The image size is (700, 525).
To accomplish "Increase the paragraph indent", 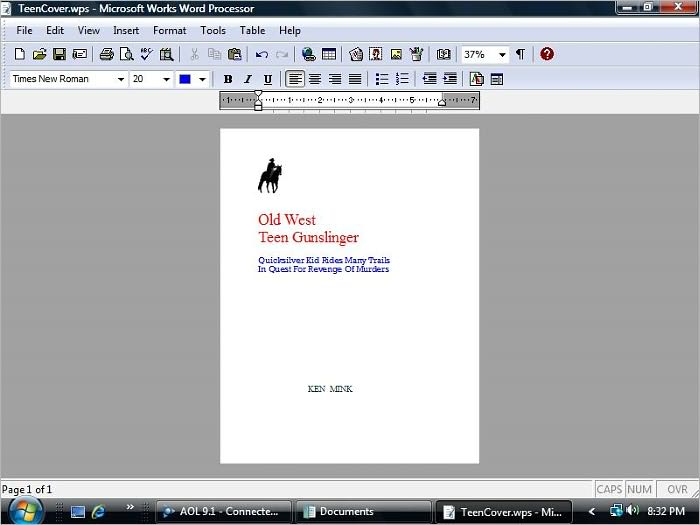I will click(x=450, y=79).
